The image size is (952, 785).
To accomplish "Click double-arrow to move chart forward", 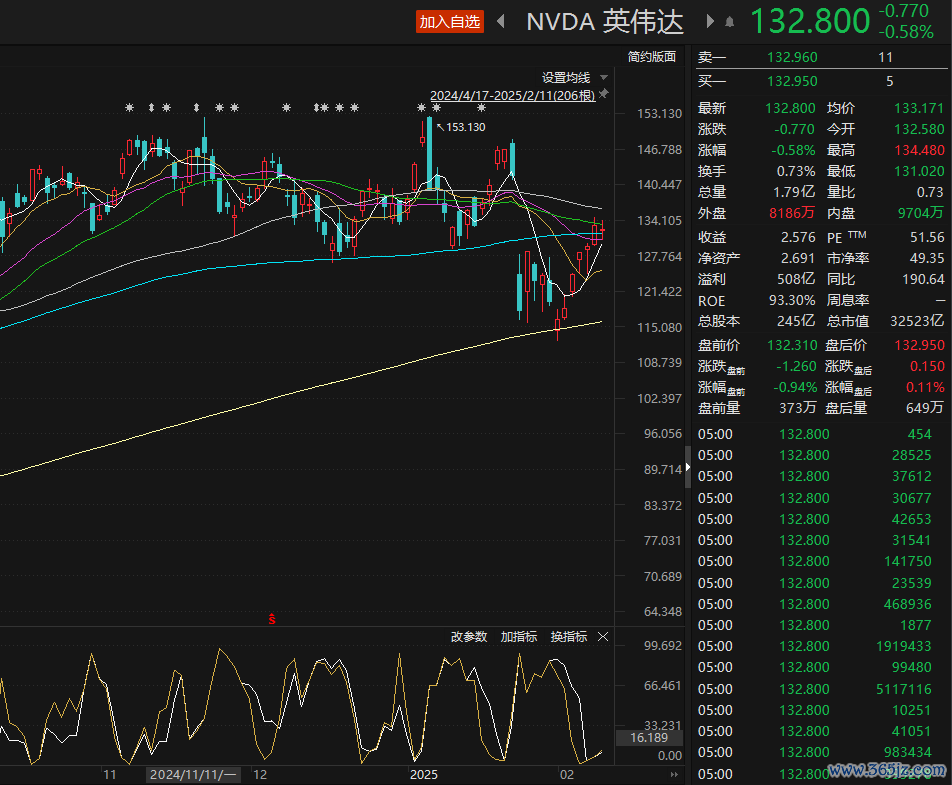I will click(x=674, y=775).
